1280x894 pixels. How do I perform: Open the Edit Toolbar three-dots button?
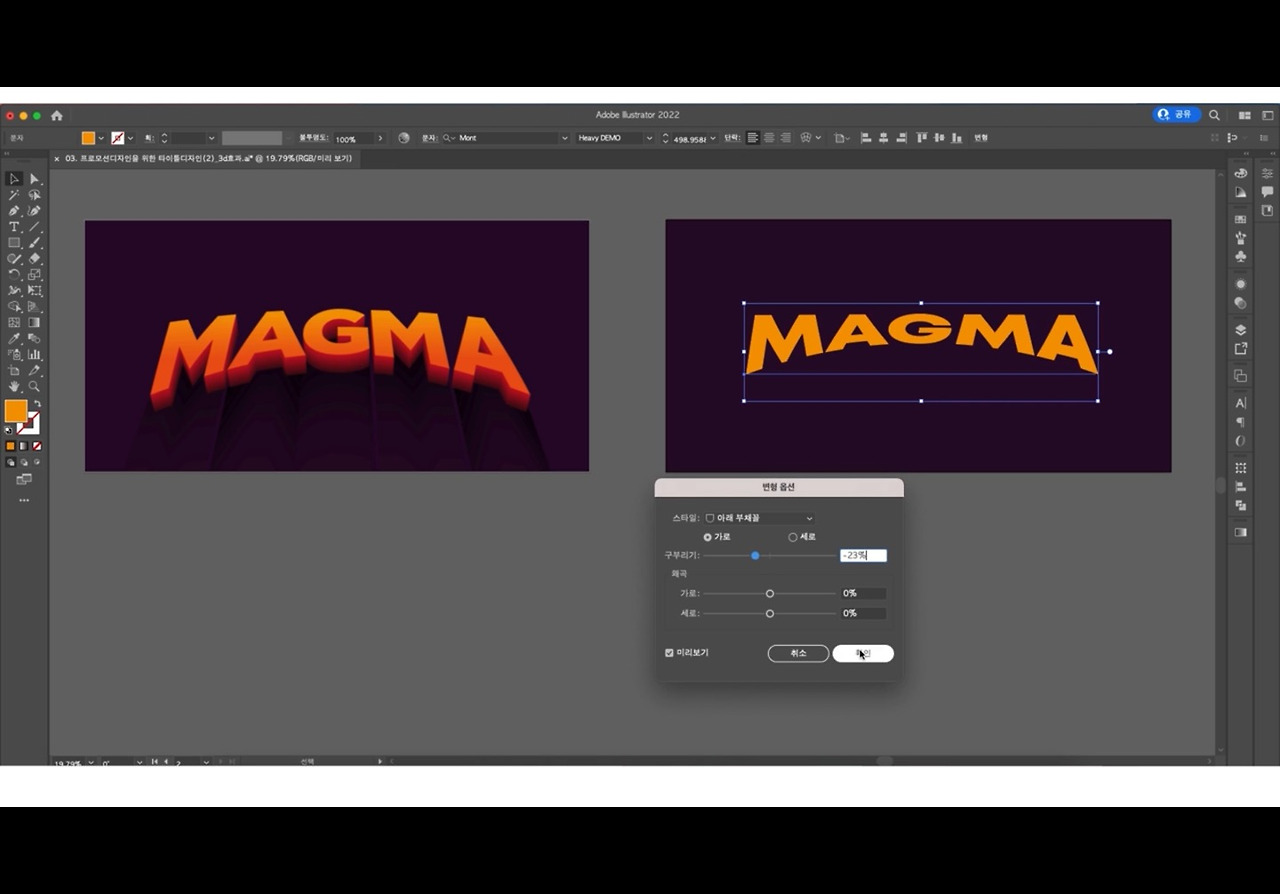click(x=24, y=500)
